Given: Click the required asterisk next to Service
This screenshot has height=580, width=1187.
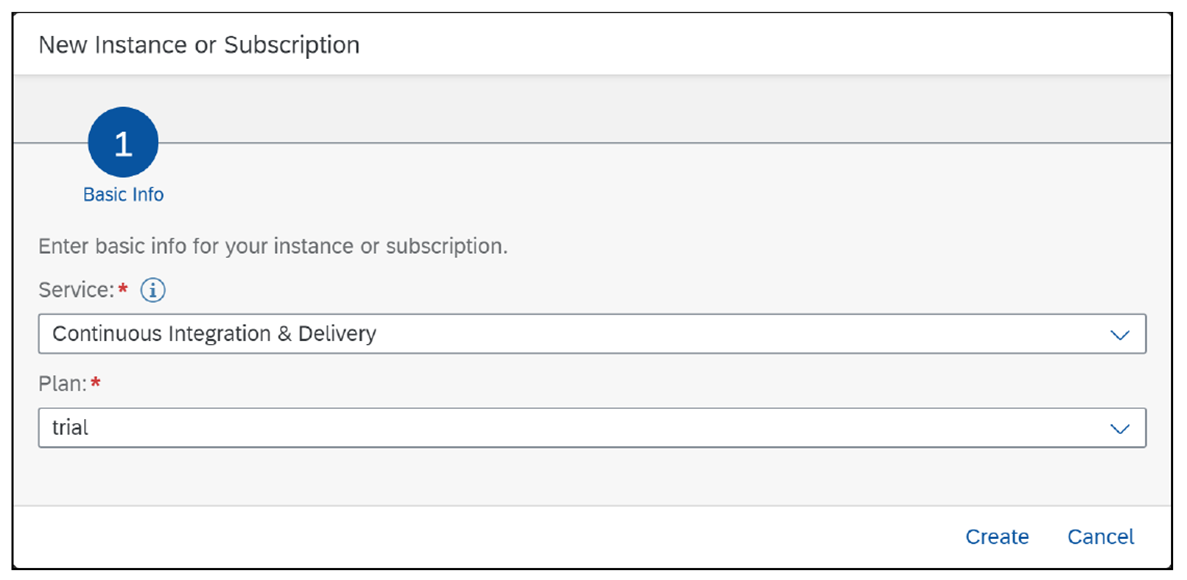Looking at the screenshot, I should [125, 288].
